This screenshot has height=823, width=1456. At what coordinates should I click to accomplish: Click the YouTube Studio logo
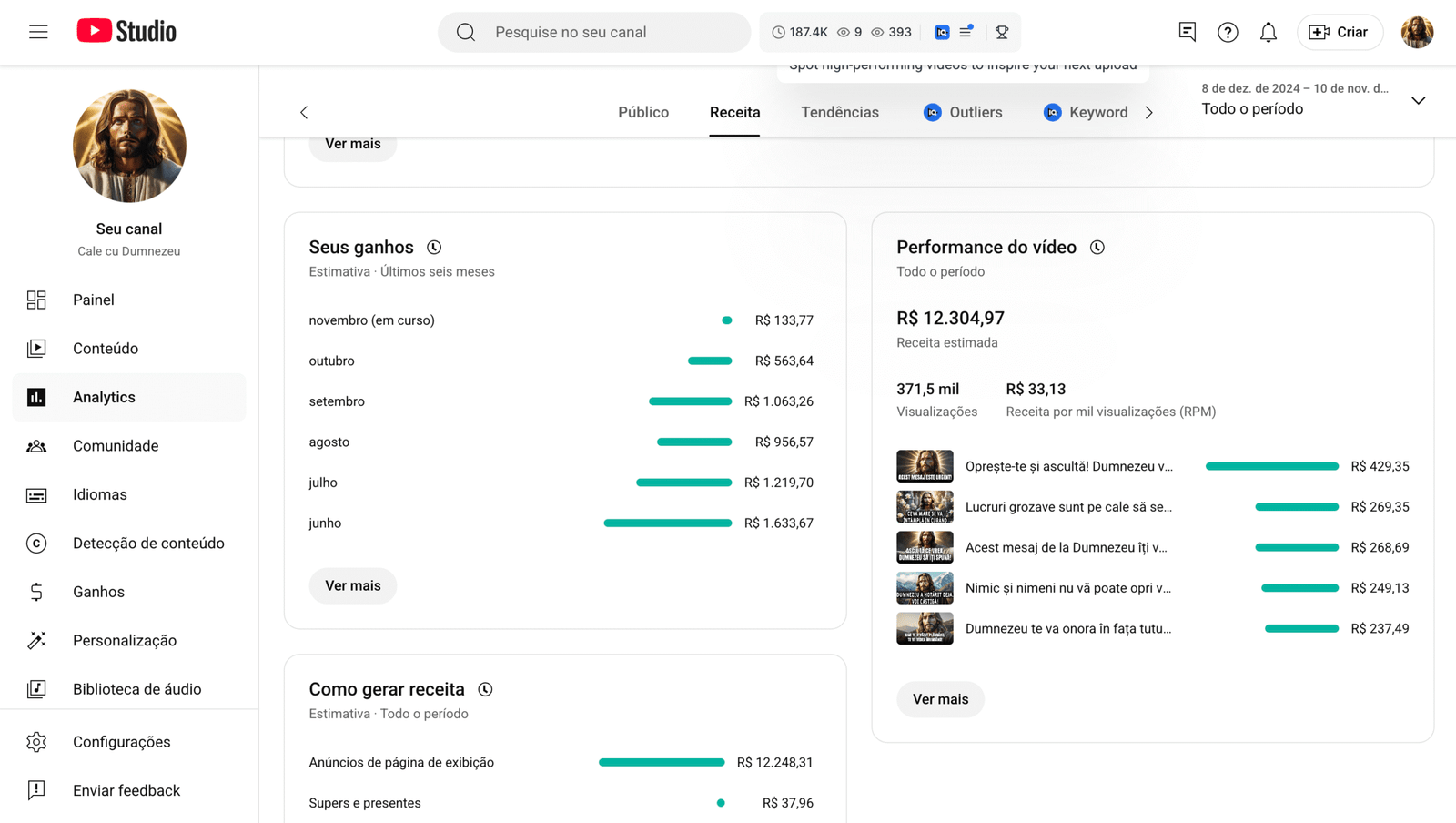point(126,32)
